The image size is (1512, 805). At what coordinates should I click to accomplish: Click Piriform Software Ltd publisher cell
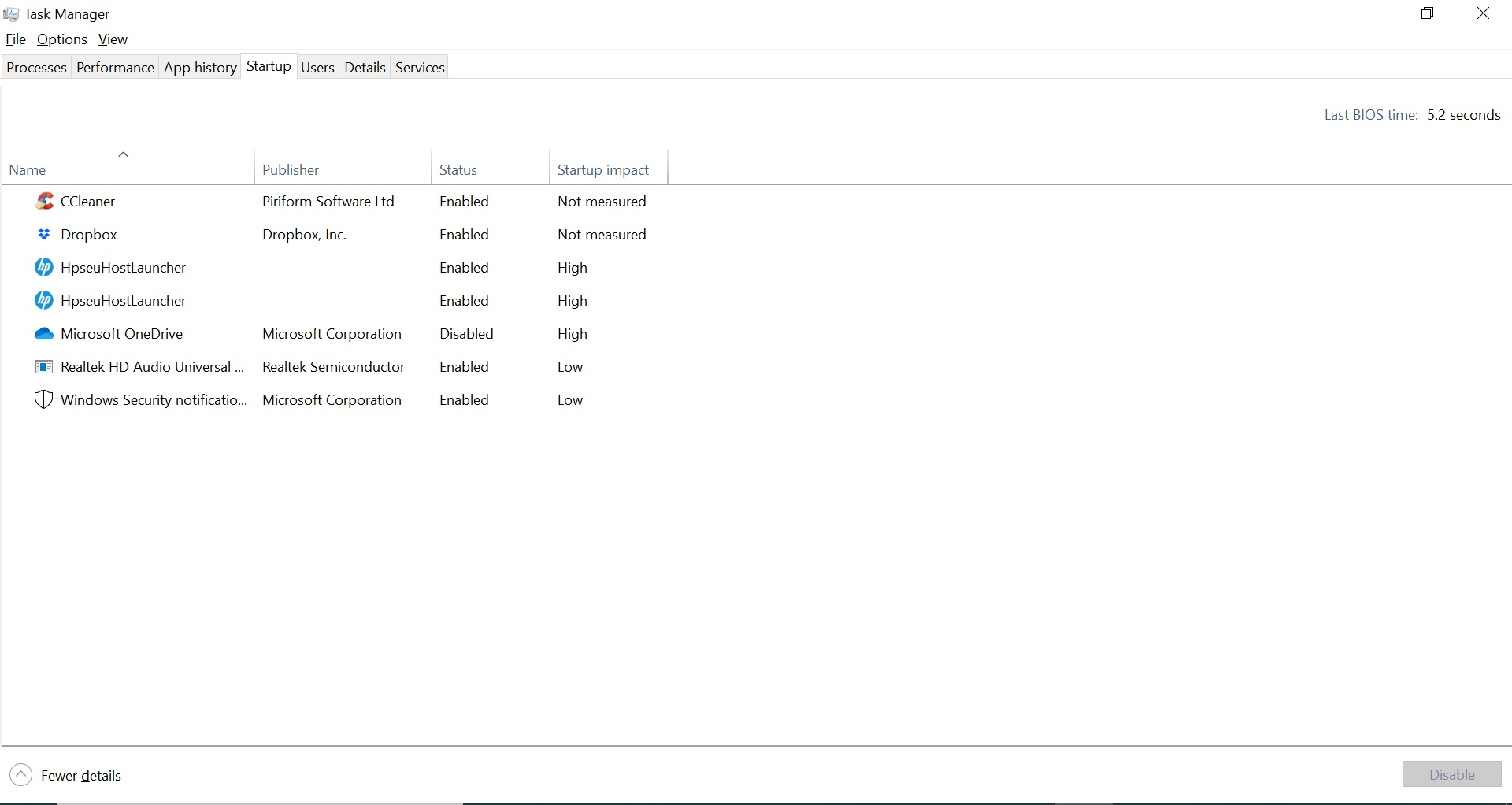pyautogui.click(x=328, y=202)
